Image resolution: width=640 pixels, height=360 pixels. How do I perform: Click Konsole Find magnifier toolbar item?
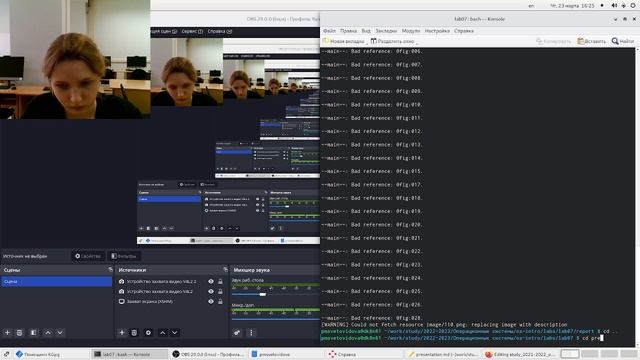coord(623,41)
